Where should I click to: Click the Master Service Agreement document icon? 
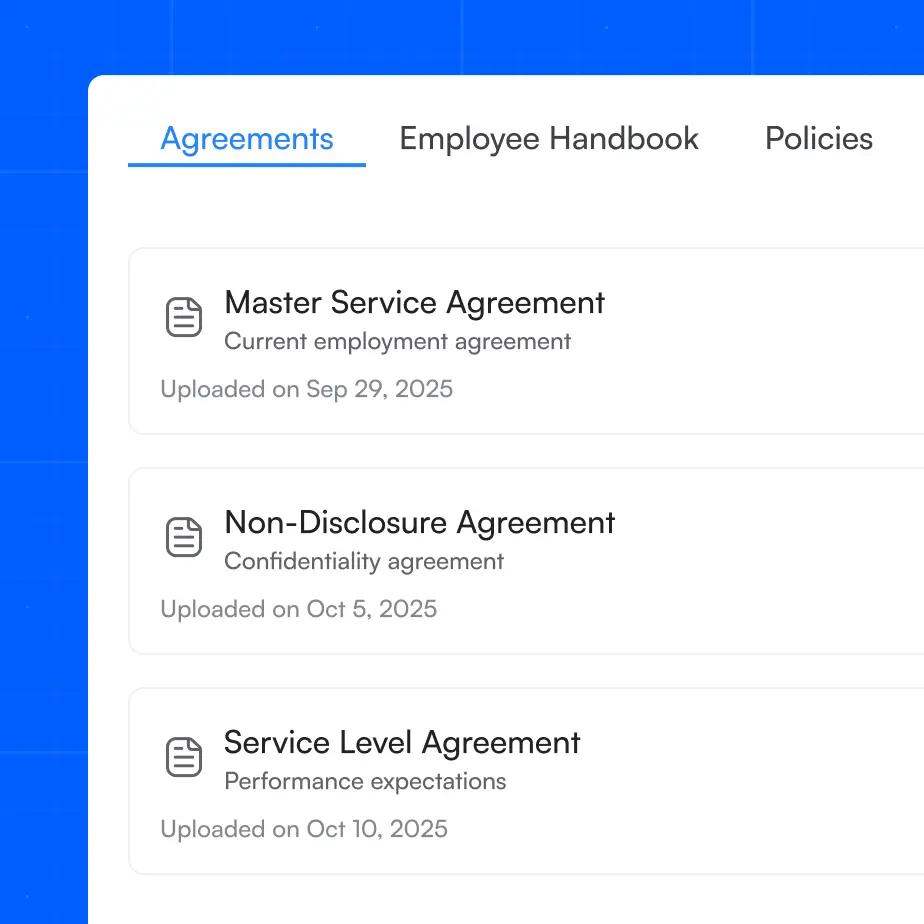[184, 317]
